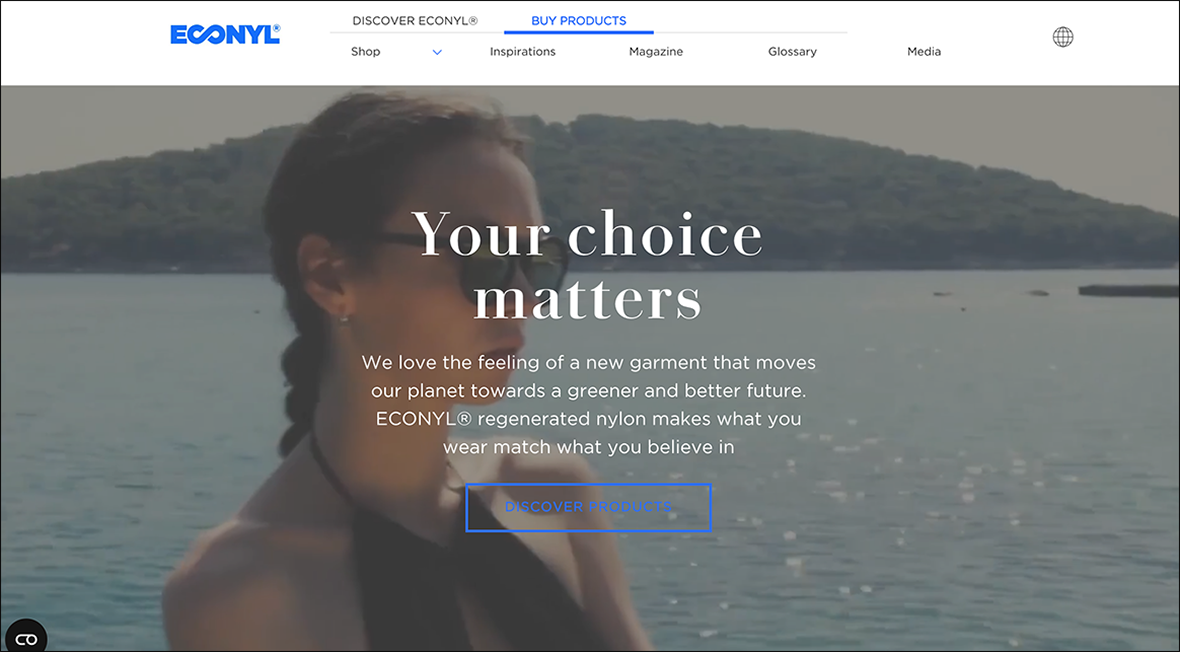The image size is (1180, 652).
Task: Expand the Shop chevron arrow
Action: [437, 52]
